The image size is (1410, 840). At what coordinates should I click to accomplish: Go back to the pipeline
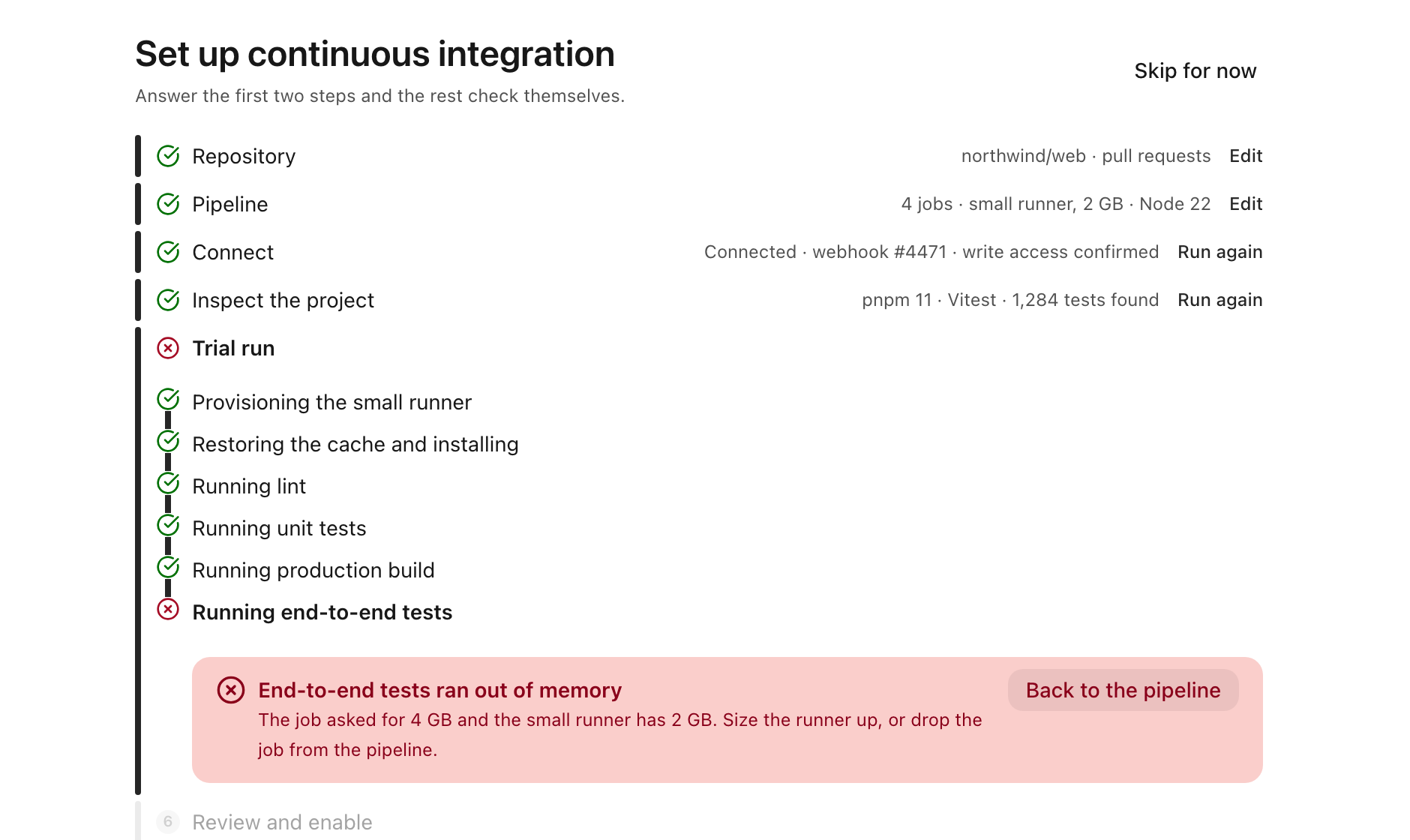[1123, 690]
